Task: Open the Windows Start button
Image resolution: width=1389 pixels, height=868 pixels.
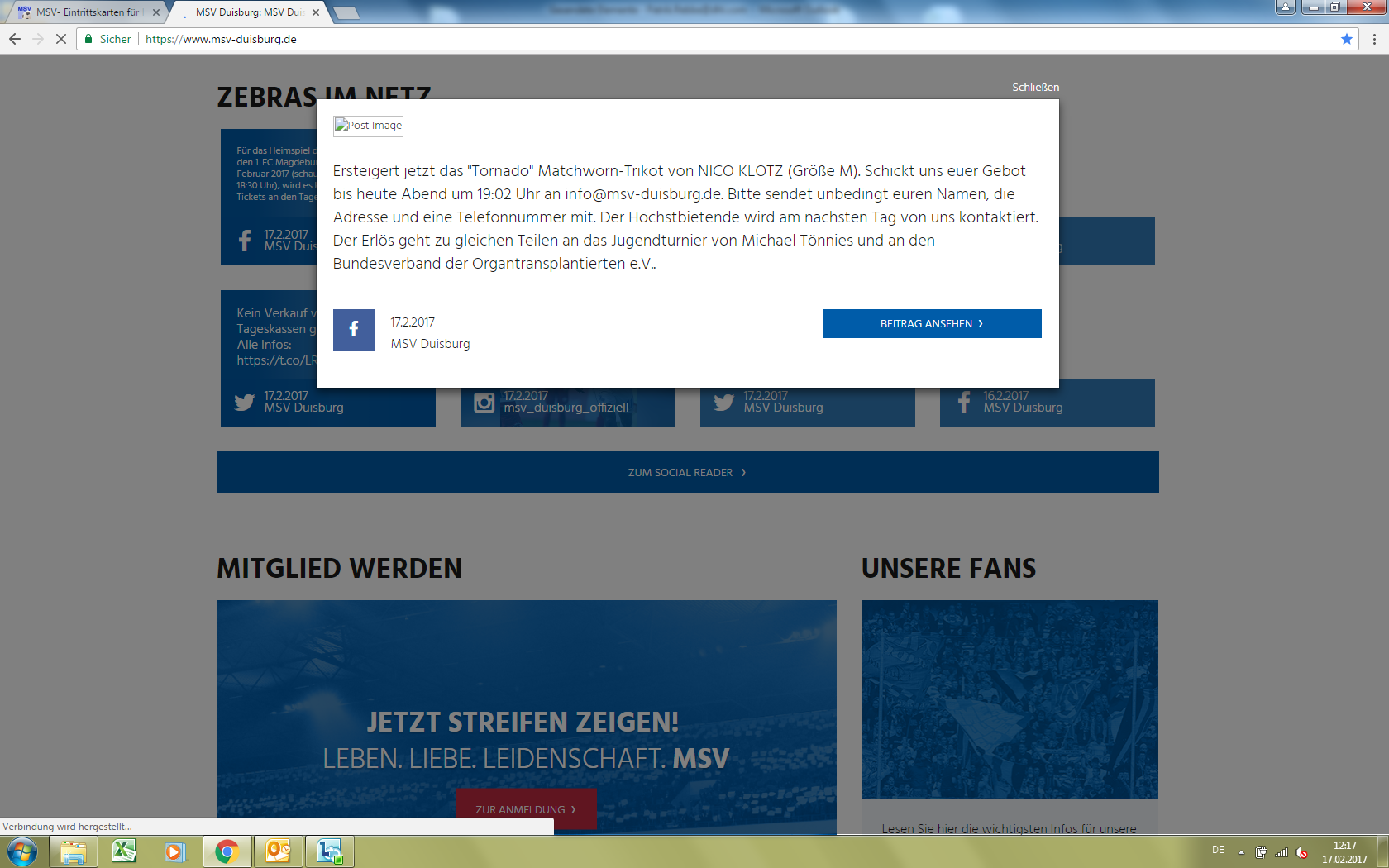Action: click(21, 851)
